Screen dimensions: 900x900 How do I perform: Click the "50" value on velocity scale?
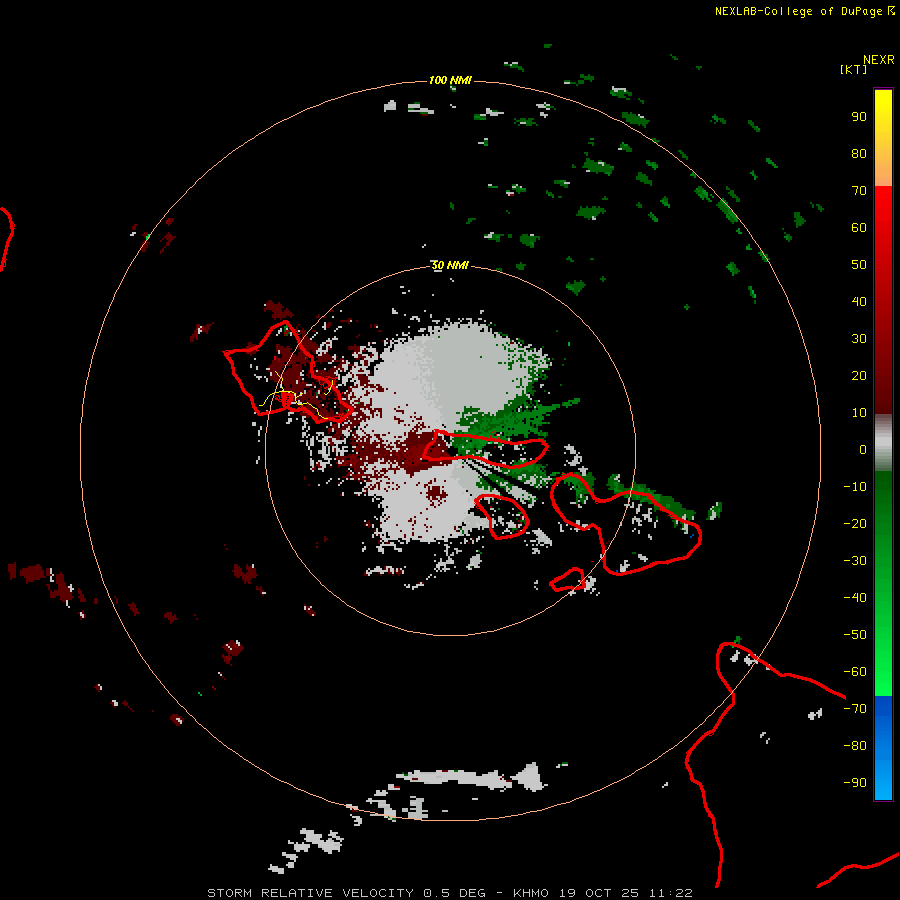[859, 265]
